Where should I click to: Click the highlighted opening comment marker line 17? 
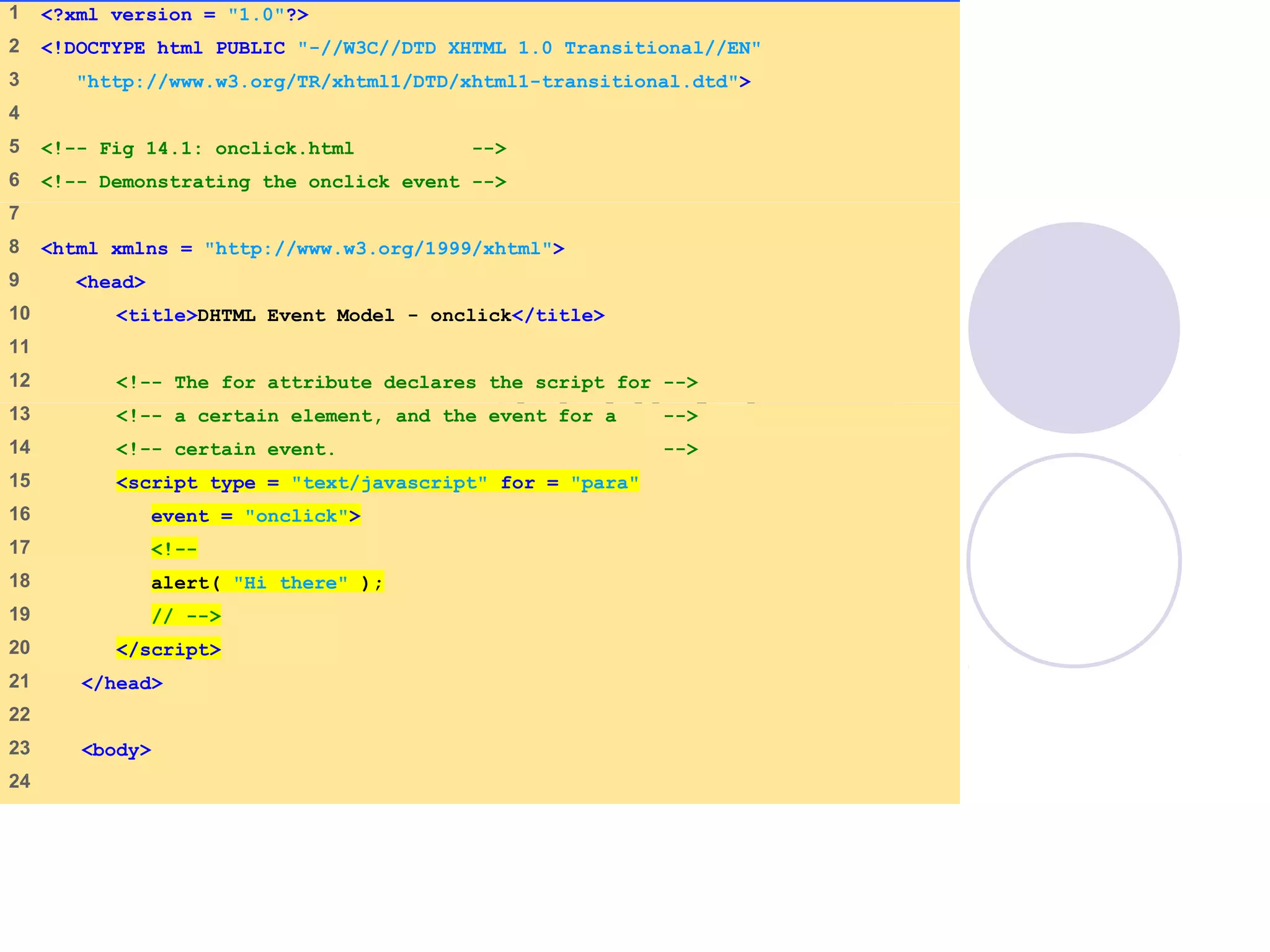[x=174, y=549]
